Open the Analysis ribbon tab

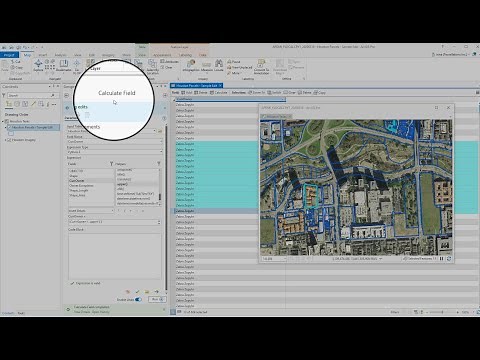coord(60,55)
